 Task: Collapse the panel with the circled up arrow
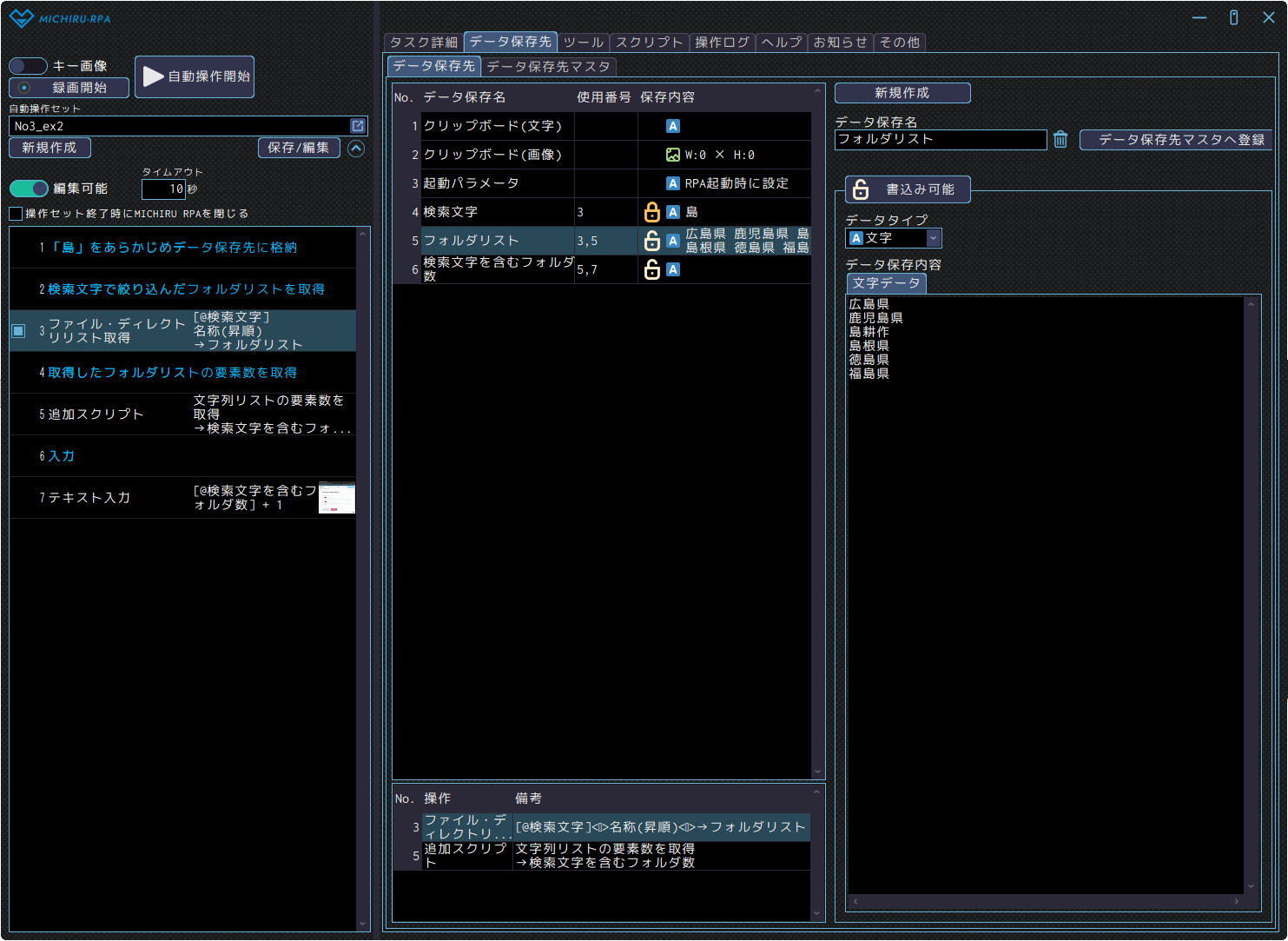(x=356, y=149)
